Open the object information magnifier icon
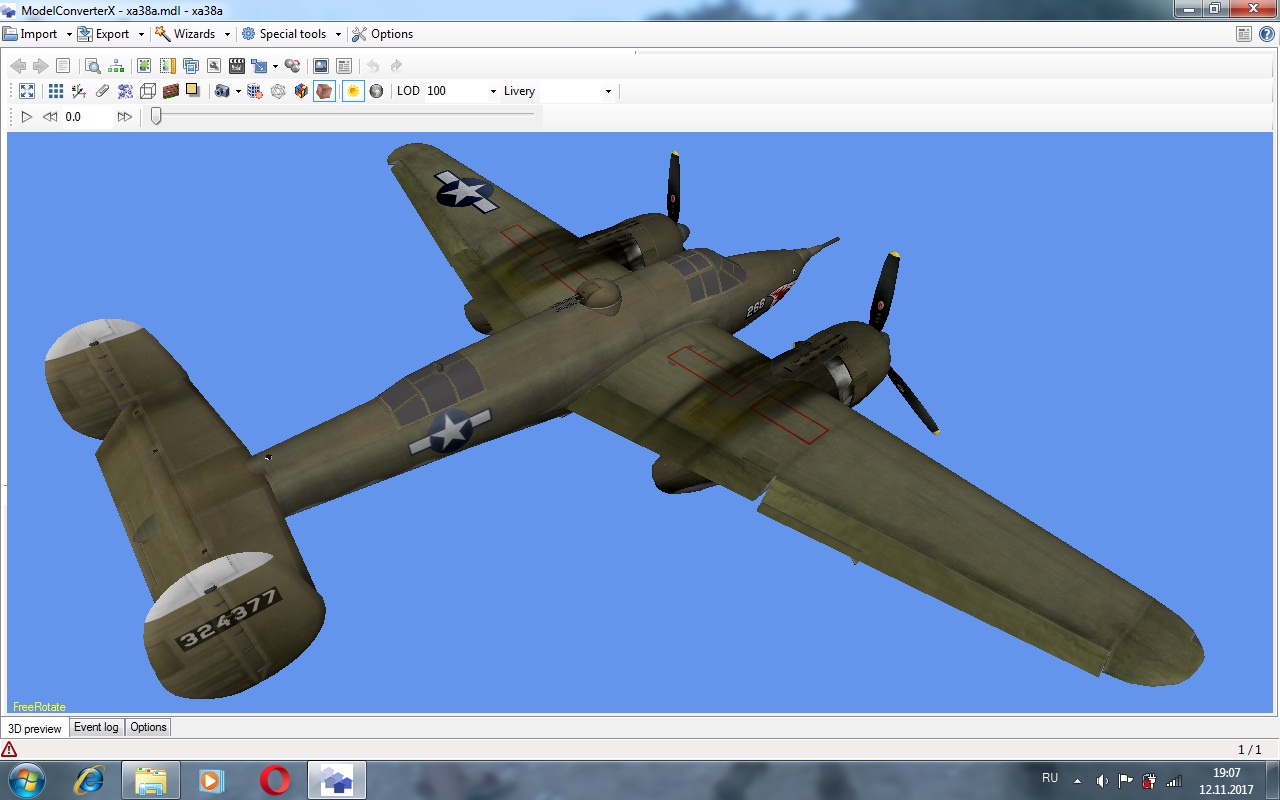Screen dimensions: 1280x800 pyautogui.click(x=92, y=66)
